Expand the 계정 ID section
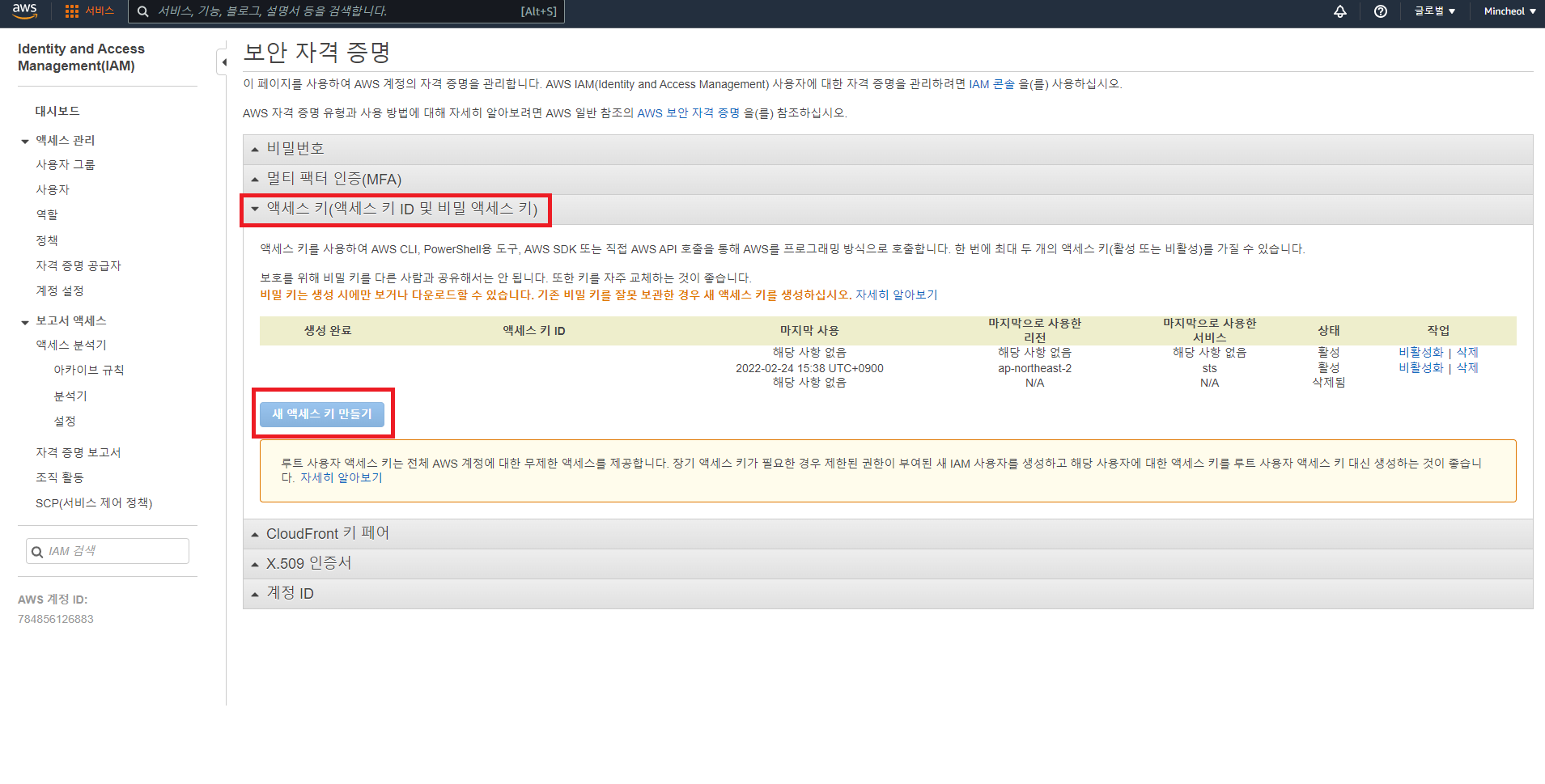The image size is (1545, 784). pyautogui.click(x=888, y=593)
